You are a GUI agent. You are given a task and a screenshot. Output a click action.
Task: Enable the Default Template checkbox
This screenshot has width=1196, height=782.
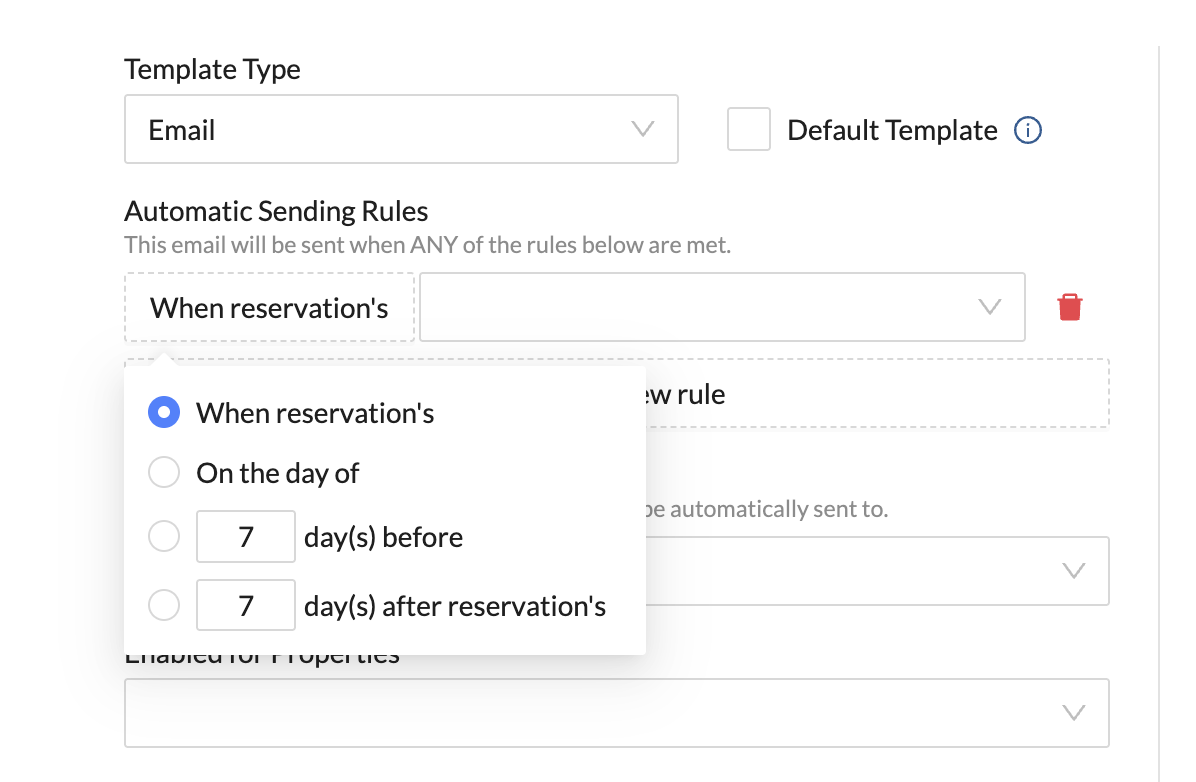click(x=748, y=130)
